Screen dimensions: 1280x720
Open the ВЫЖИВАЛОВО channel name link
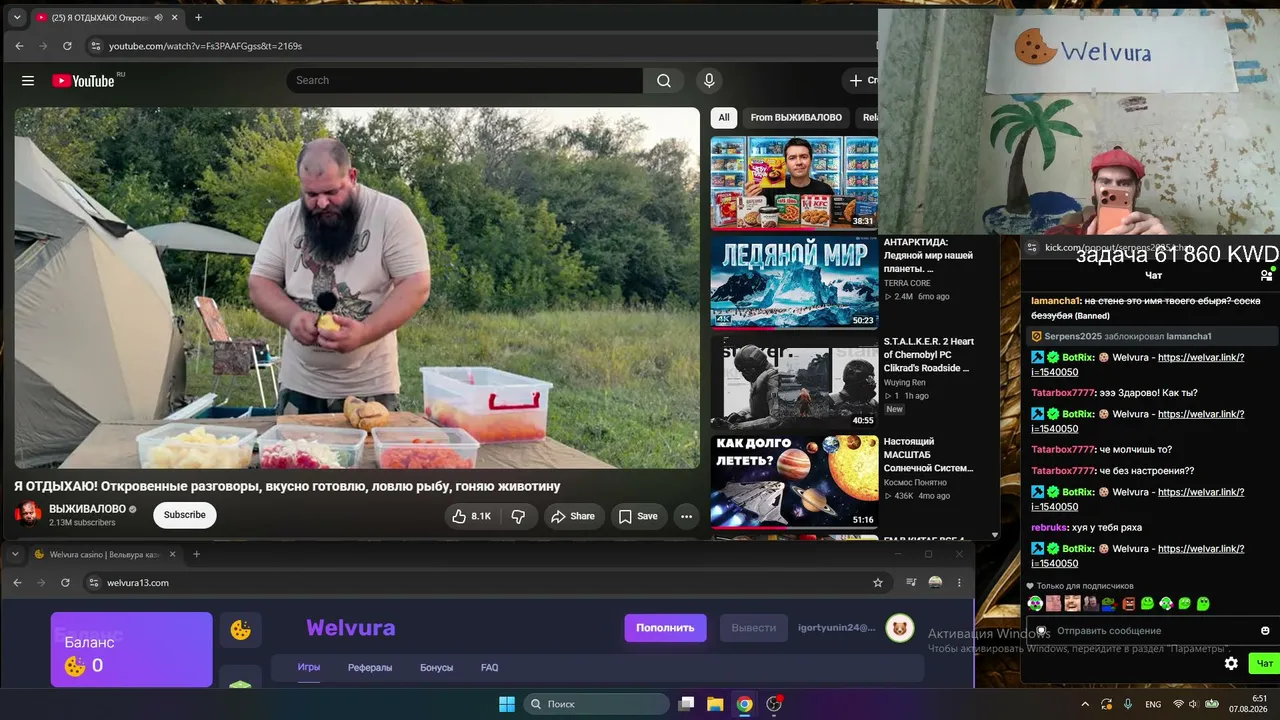[87, 509]
